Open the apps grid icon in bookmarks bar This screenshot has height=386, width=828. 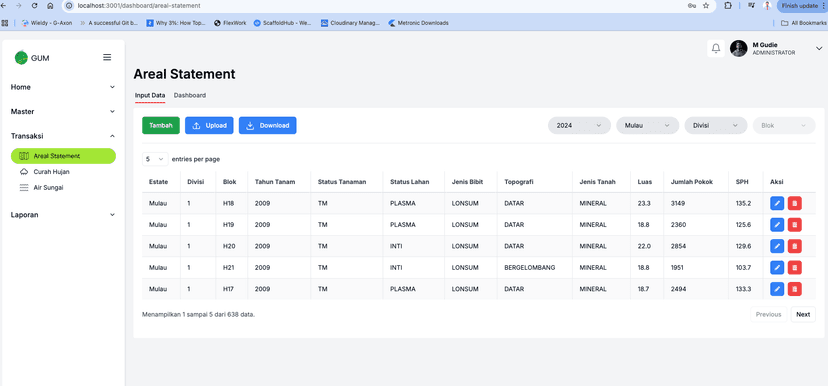point(5,23)
